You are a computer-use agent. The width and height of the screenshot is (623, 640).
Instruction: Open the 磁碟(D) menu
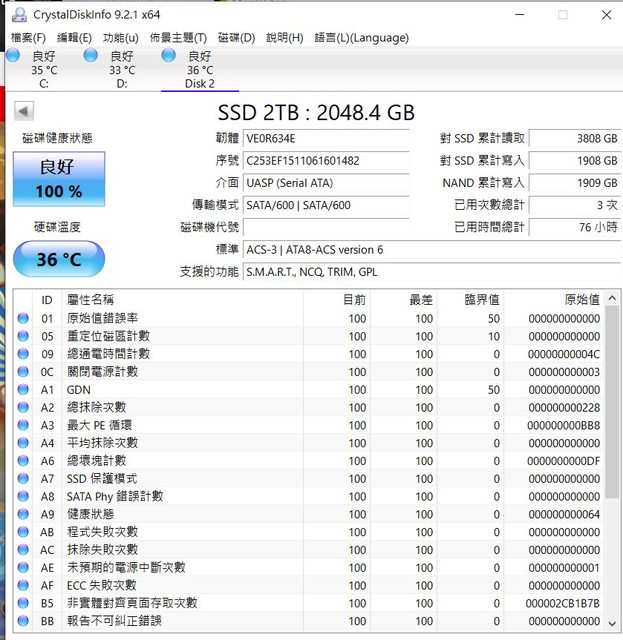click(236, 38)
